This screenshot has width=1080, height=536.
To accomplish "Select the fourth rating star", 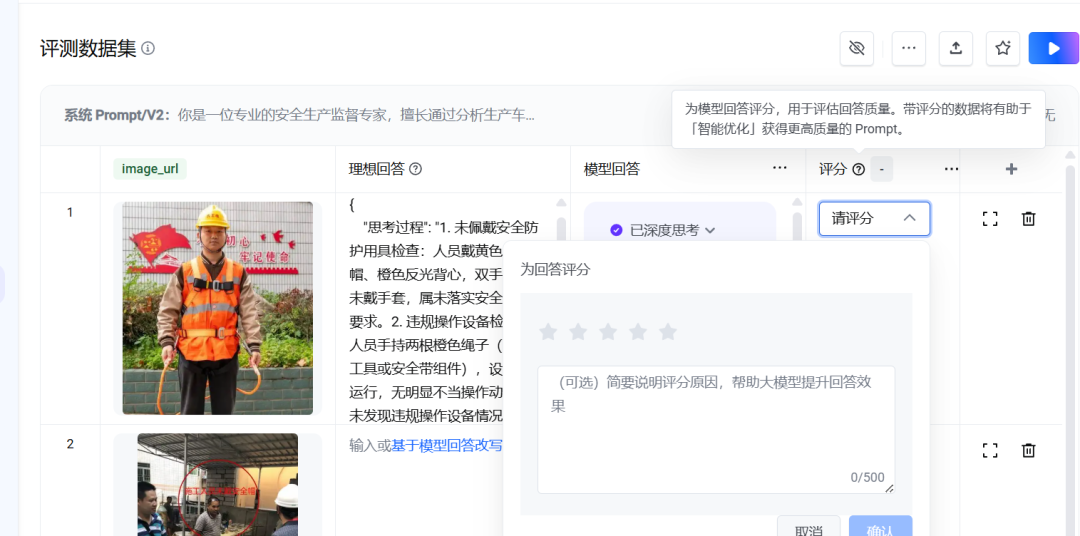I will coord(638,332).
